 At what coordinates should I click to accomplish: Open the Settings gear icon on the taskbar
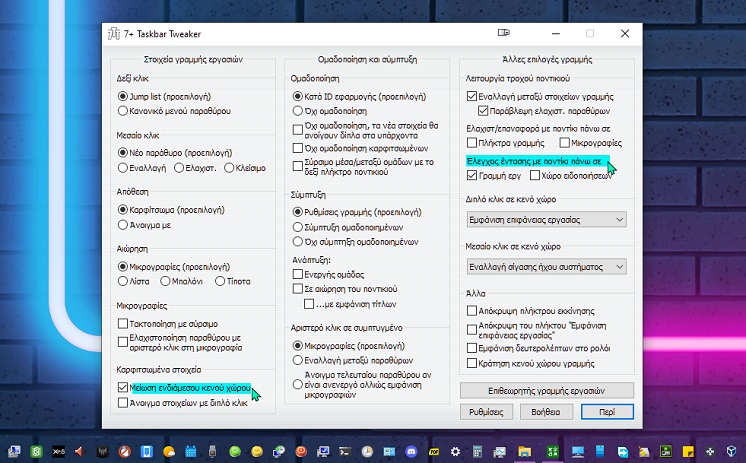(x=455, y=452)
